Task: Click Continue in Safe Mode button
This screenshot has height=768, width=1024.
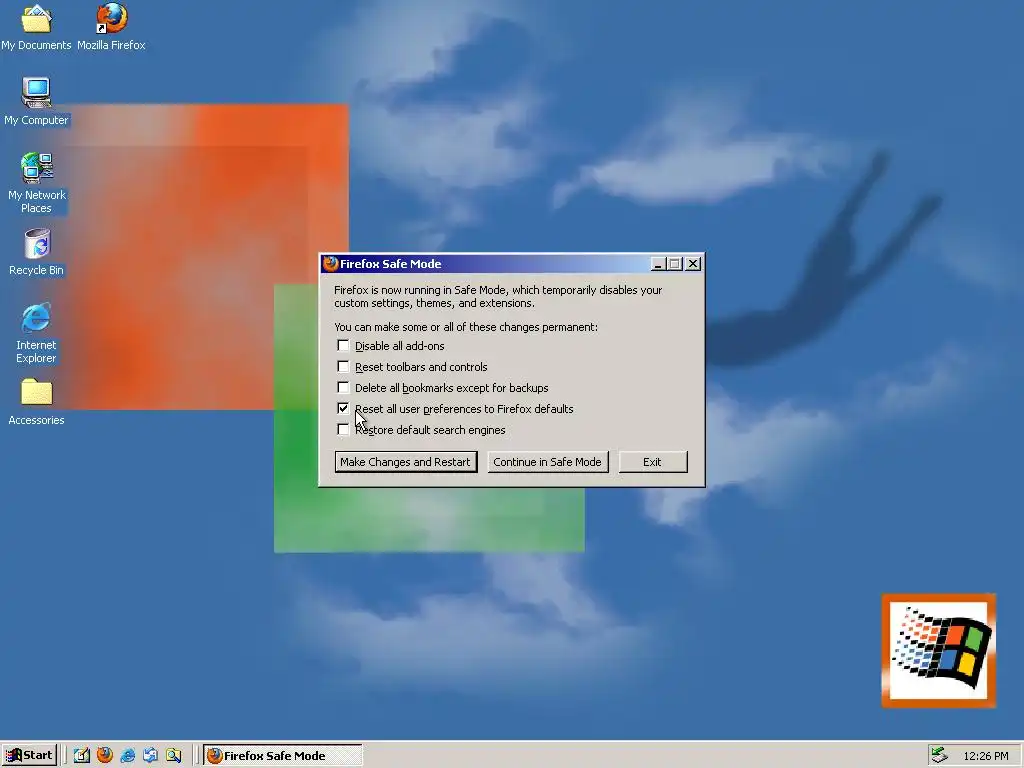Action: tap(547, 462)
